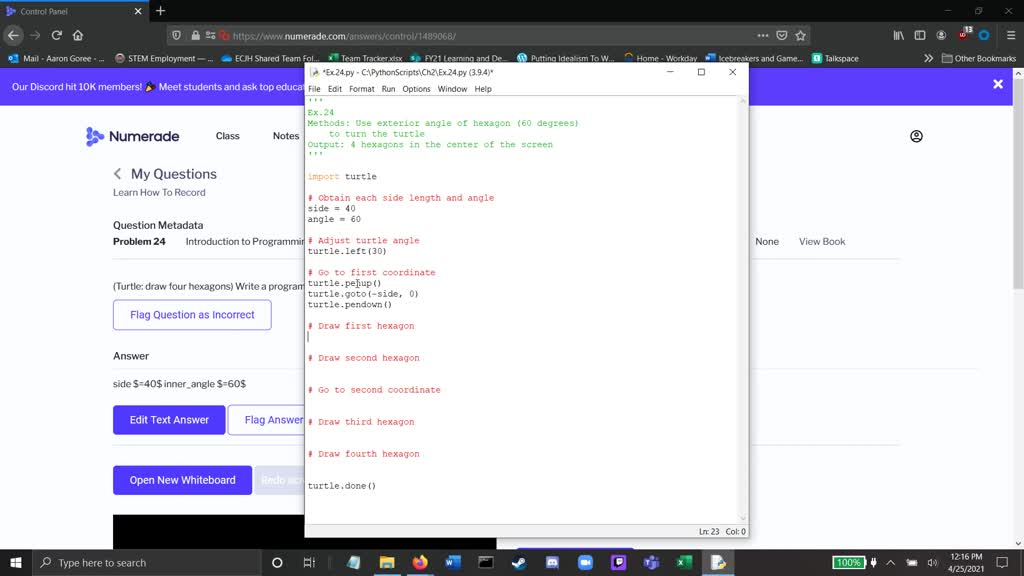
Task: Reload the Numerade page
Action: click(58, 33)
